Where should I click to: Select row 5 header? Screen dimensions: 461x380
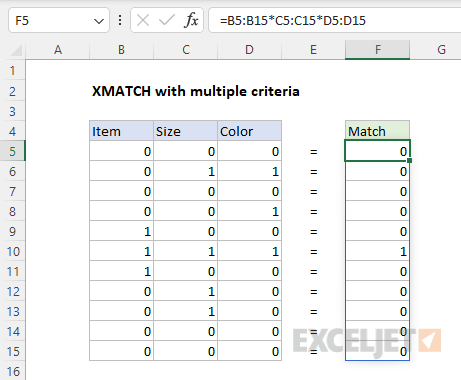(x=13, y=151)
